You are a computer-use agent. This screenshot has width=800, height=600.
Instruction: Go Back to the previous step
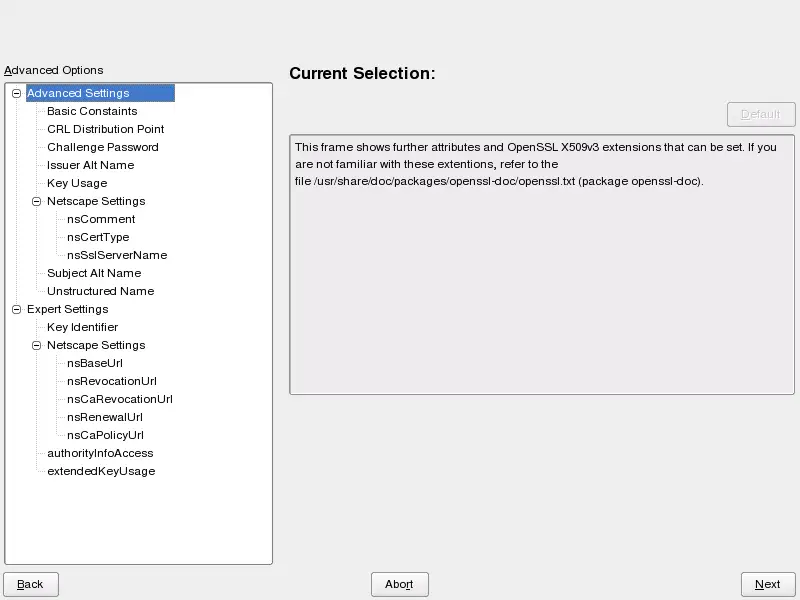(x=31, y=584)
